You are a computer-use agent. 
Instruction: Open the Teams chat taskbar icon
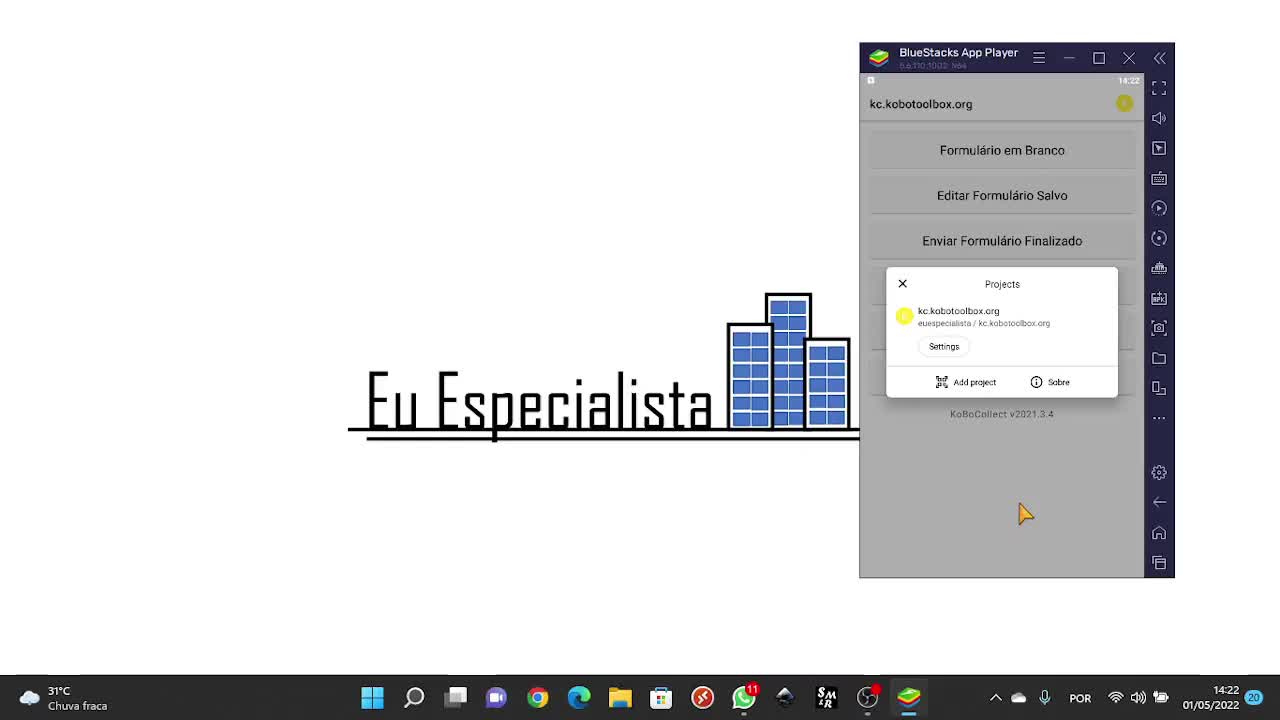(x=496, y=697)
